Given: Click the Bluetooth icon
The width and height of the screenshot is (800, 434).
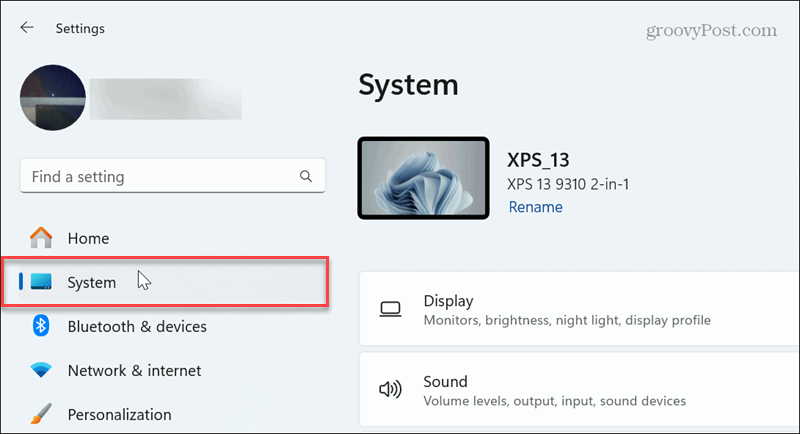Looking at the screenshot, I should (x=41, y=326).
